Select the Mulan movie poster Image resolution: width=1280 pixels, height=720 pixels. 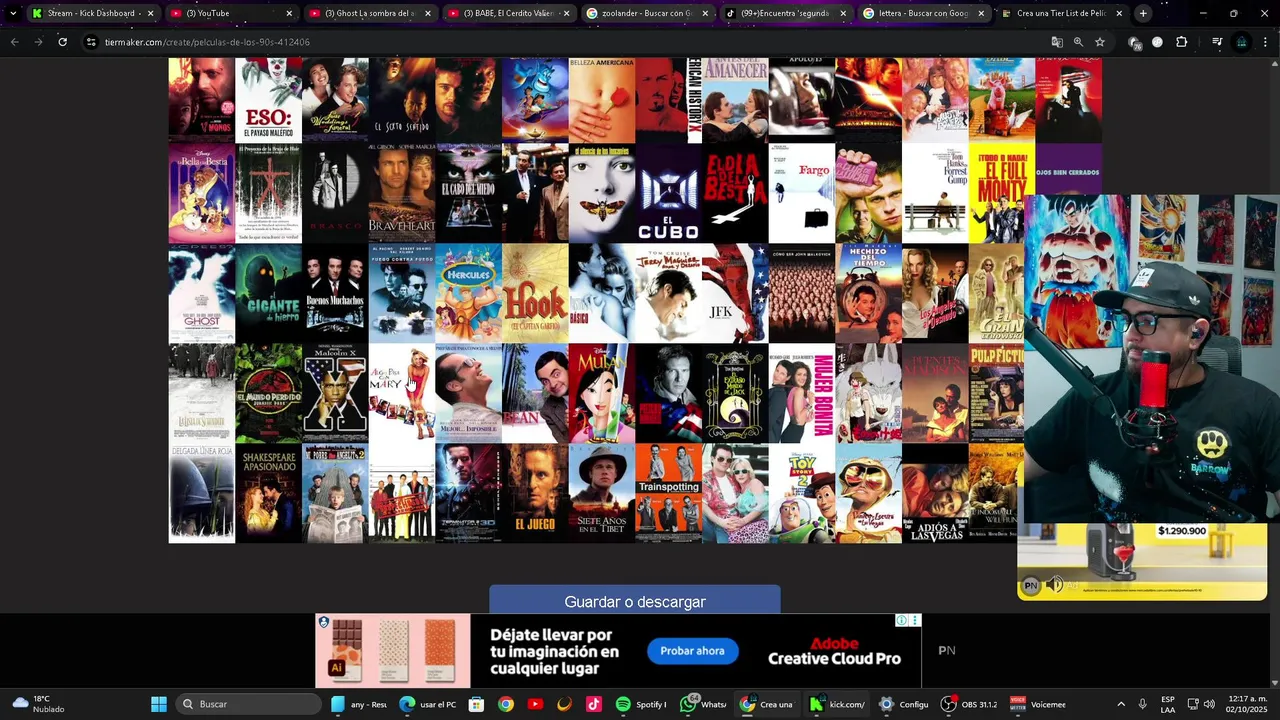pyautogui.click(x=602, y=393)
